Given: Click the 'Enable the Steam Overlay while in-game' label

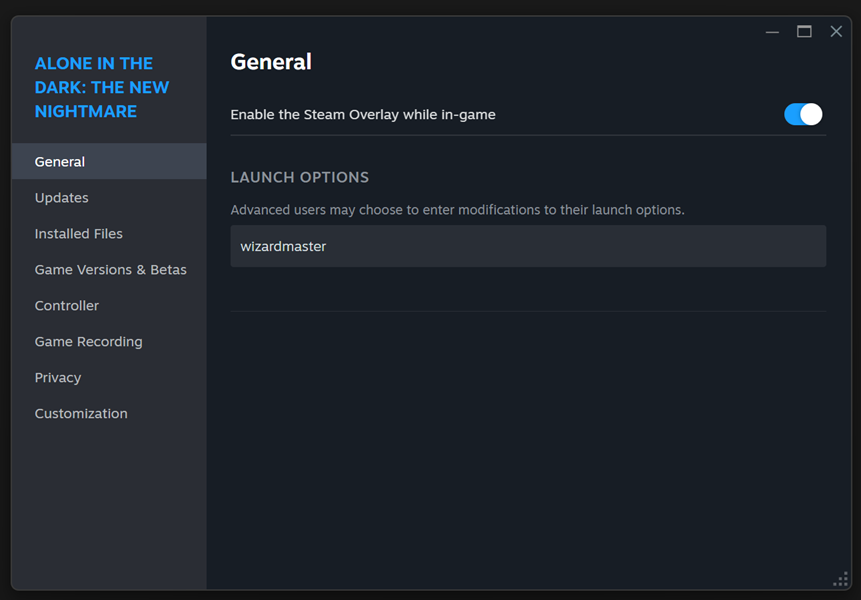Looking at the screenshot, I should [x=363, y=115].
